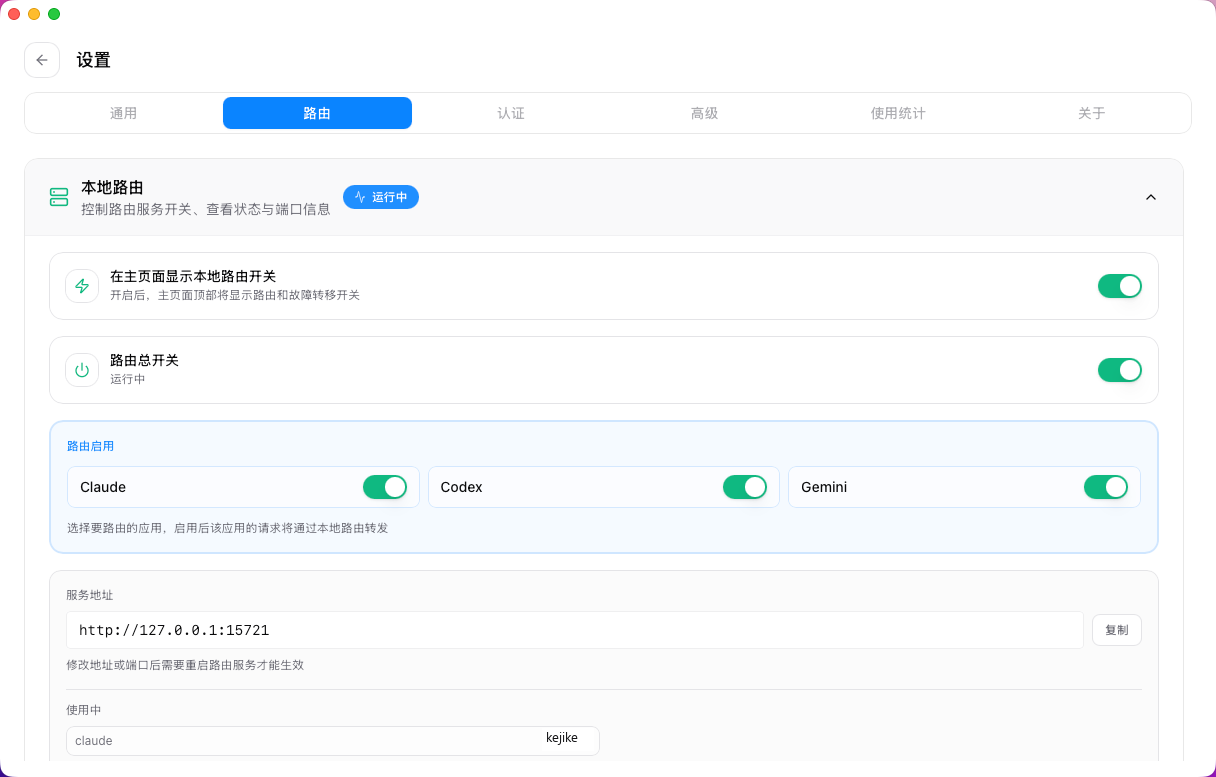Click the service address field
This screenshot has height=777, width=1216.
[x=575, y=630]
